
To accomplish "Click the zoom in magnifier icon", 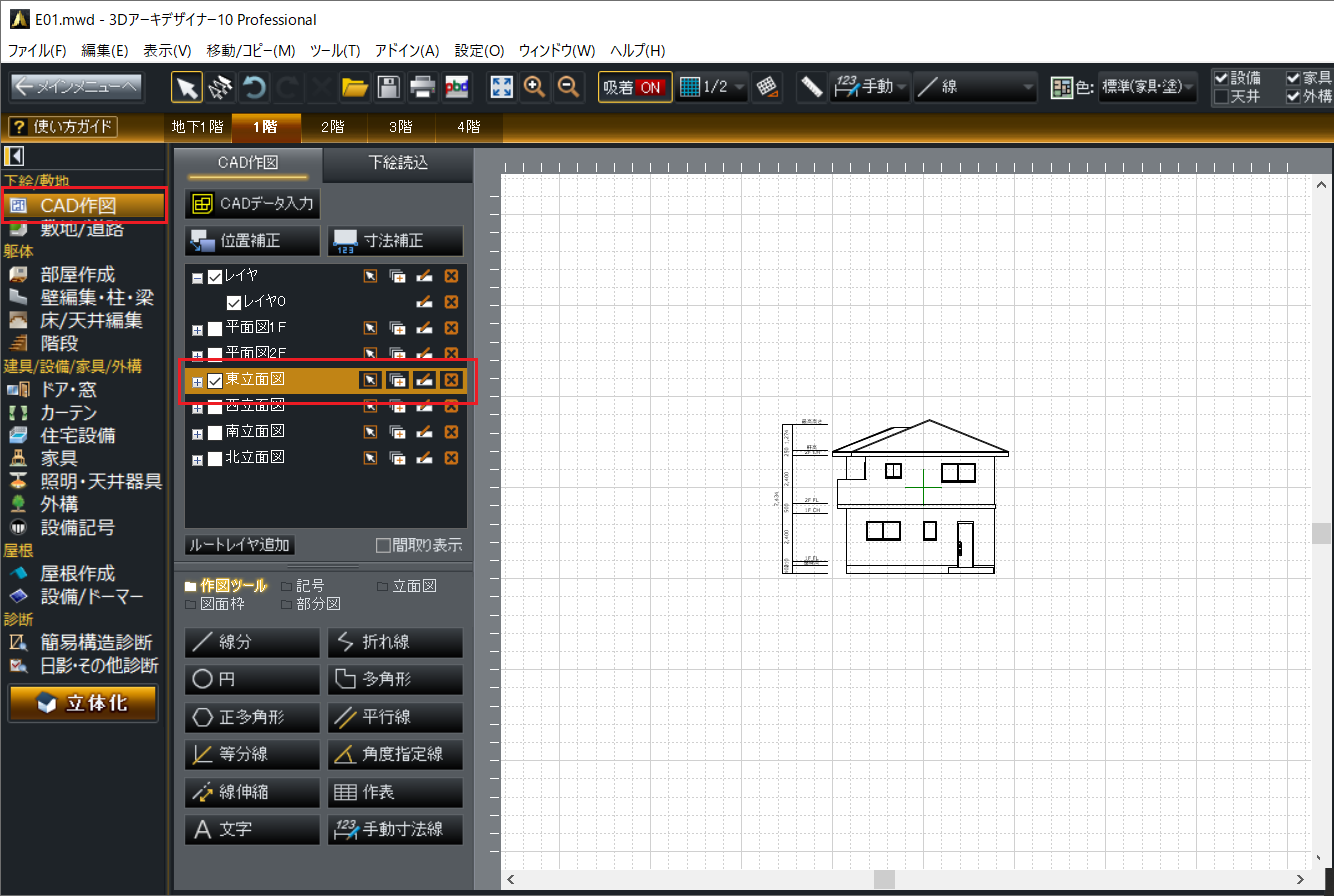I will pyautogui.click(x=535, y=87).
